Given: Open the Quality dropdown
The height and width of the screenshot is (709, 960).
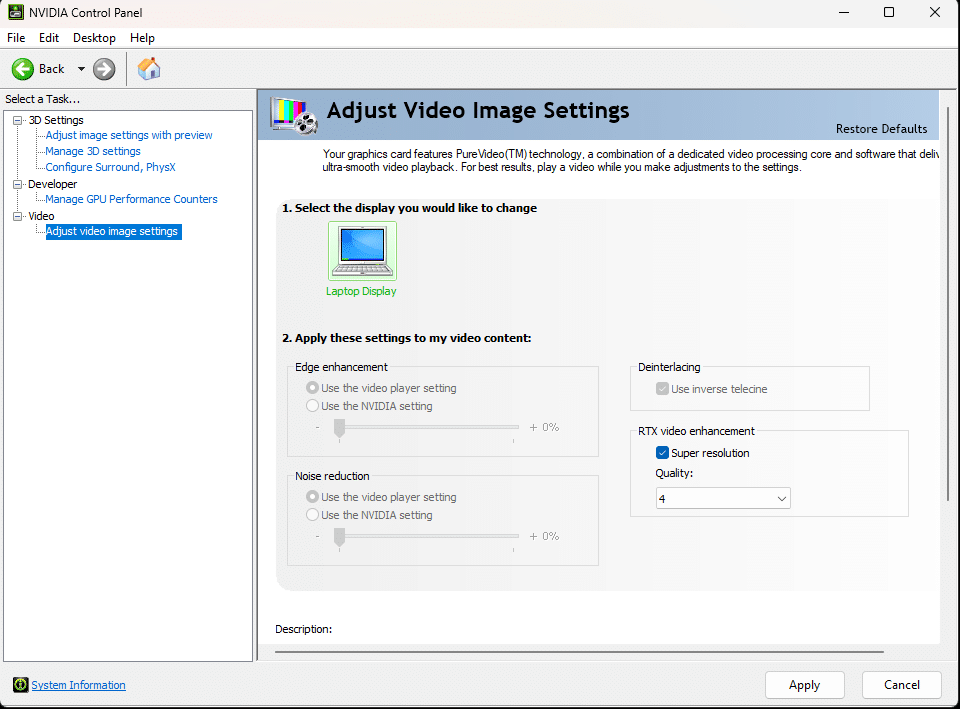Looking at the screenshot, I should (723, 498).
